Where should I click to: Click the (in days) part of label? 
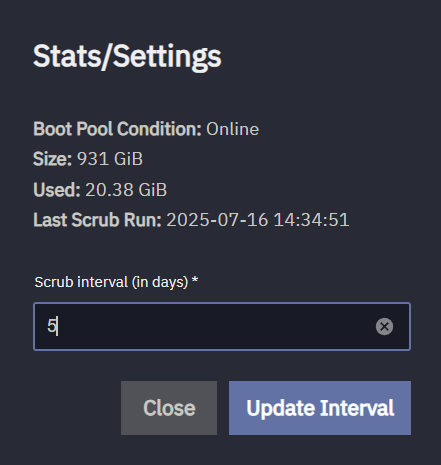click(x=160, y=283)
